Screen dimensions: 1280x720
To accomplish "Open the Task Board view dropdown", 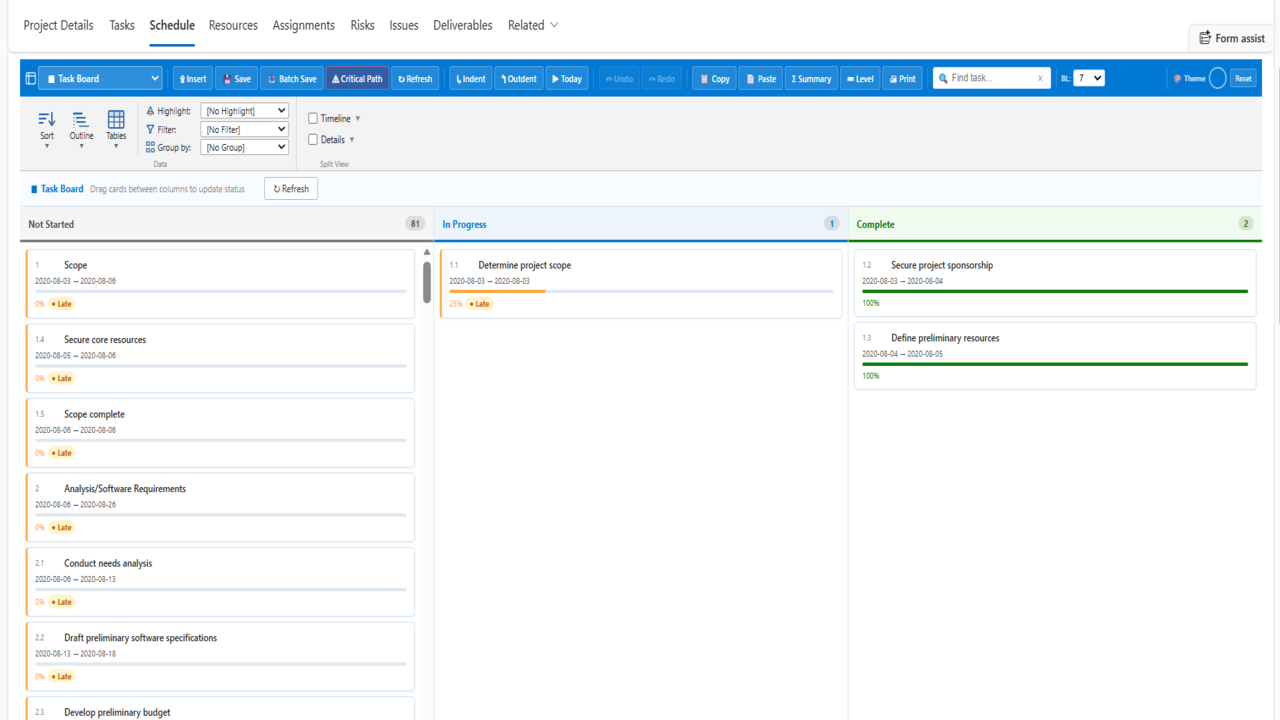I will [100, 78].
